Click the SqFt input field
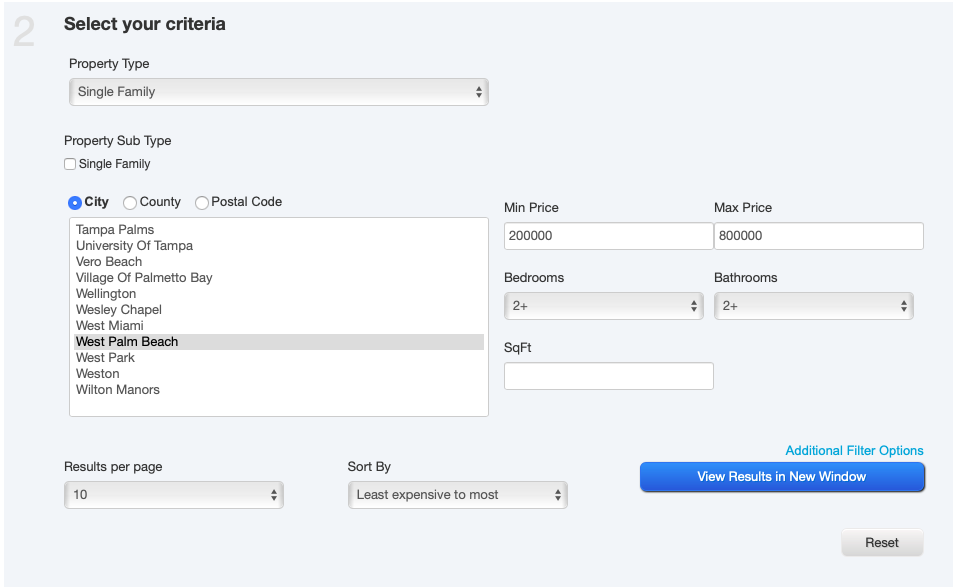 pos(608,376)
